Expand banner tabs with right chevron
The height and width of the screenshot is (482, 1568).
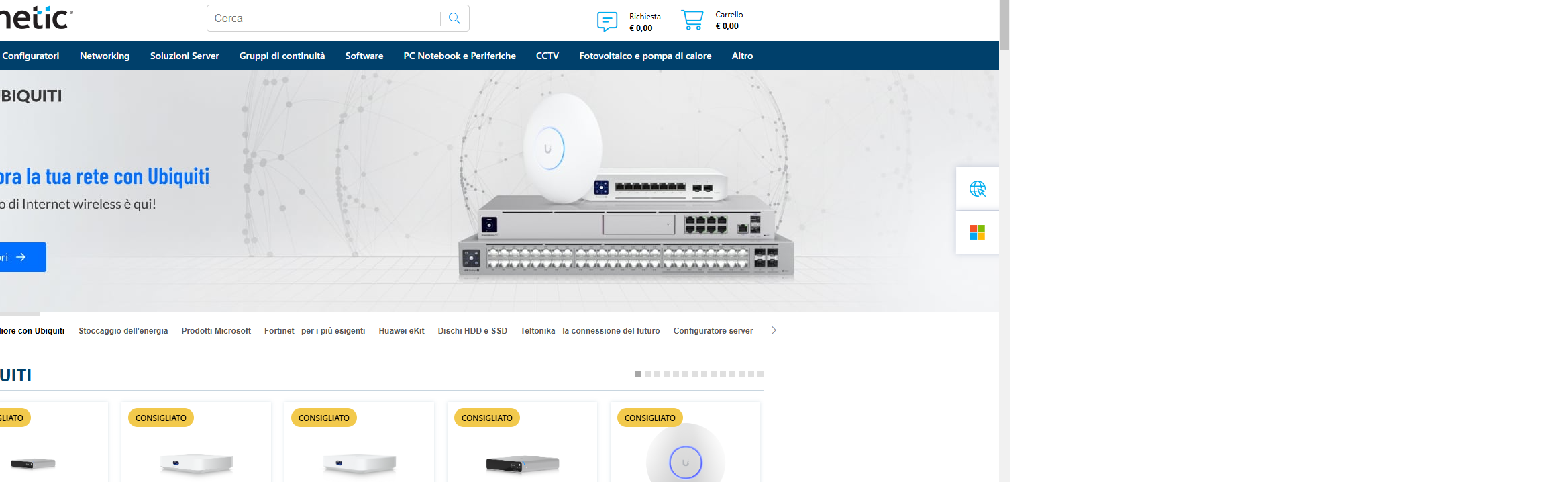point(774,330)
